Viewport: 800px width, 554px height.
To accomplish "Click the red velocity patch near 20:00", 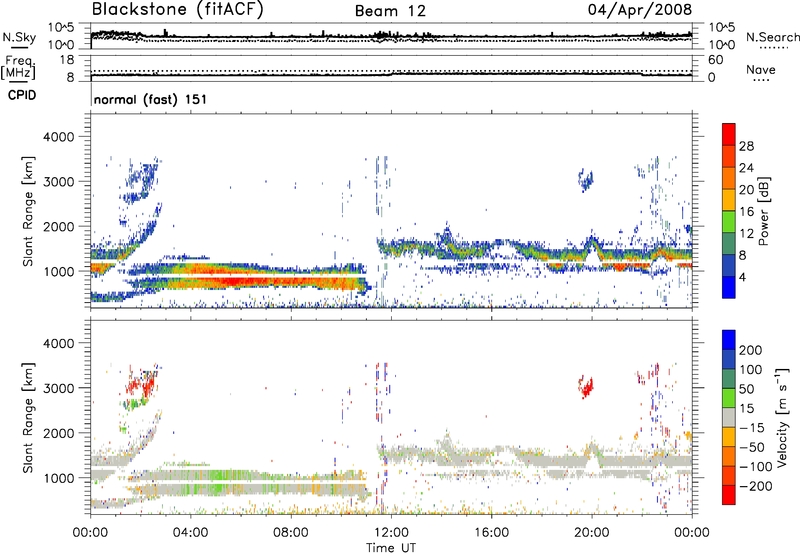I will [586, 387].
